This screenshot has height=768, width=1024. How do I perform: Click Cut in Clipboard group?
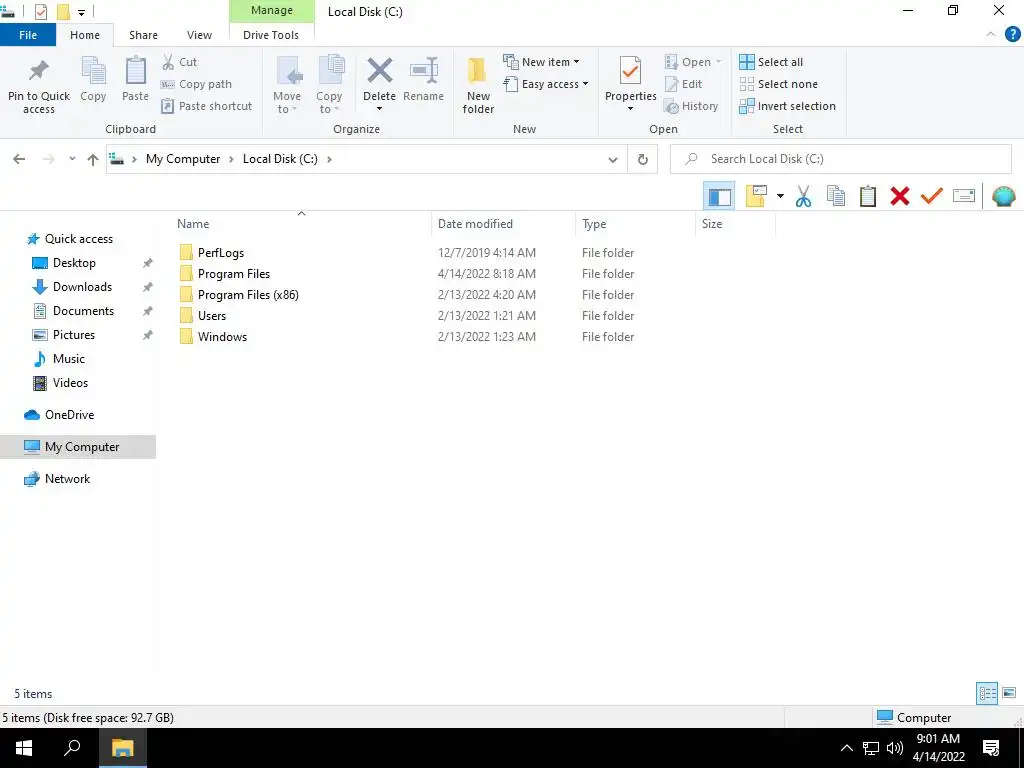pyautogui.click(x=180, y=62)
